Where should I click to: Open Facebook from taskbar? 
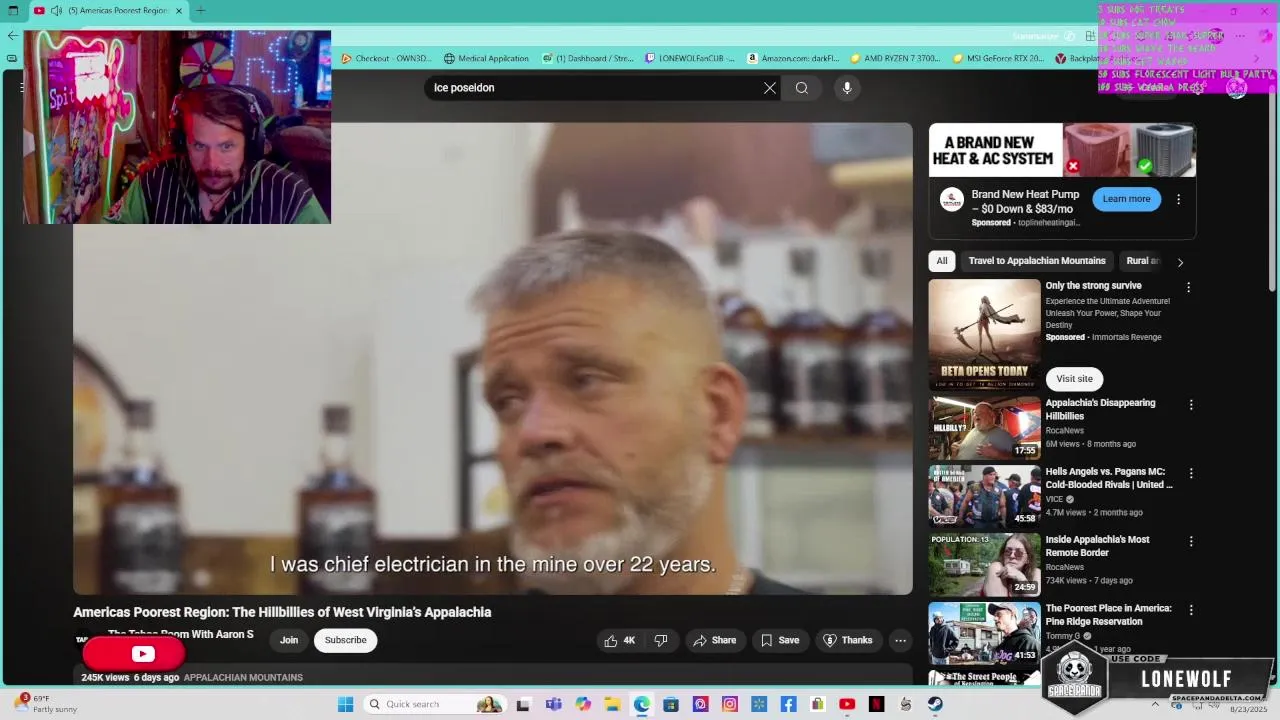point(788,704)
